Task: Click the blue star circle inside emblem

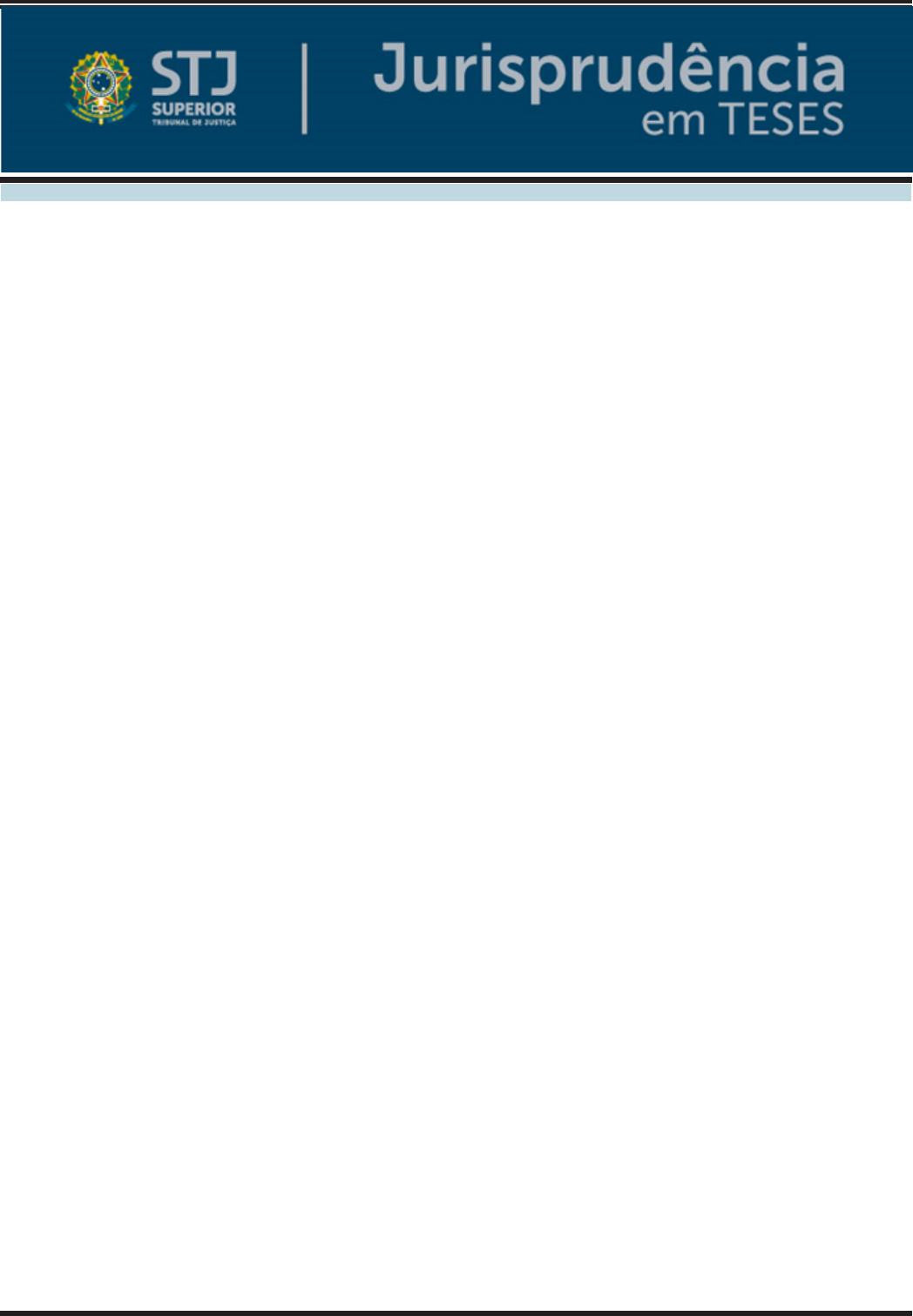Action: click(101, 84)
